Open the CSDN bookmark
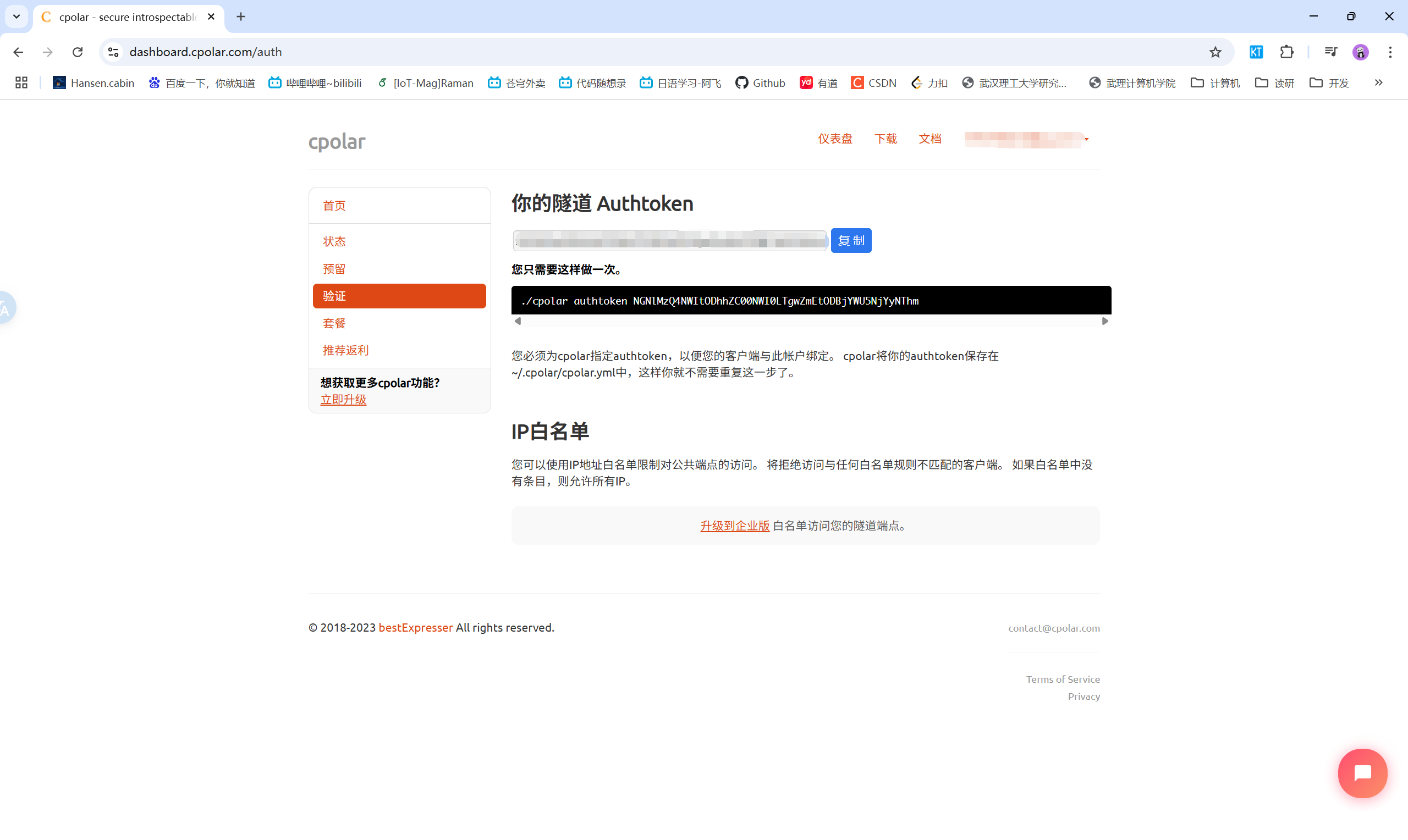Image resolution: width=1408 pixels, height=840 pixels. 873,82
